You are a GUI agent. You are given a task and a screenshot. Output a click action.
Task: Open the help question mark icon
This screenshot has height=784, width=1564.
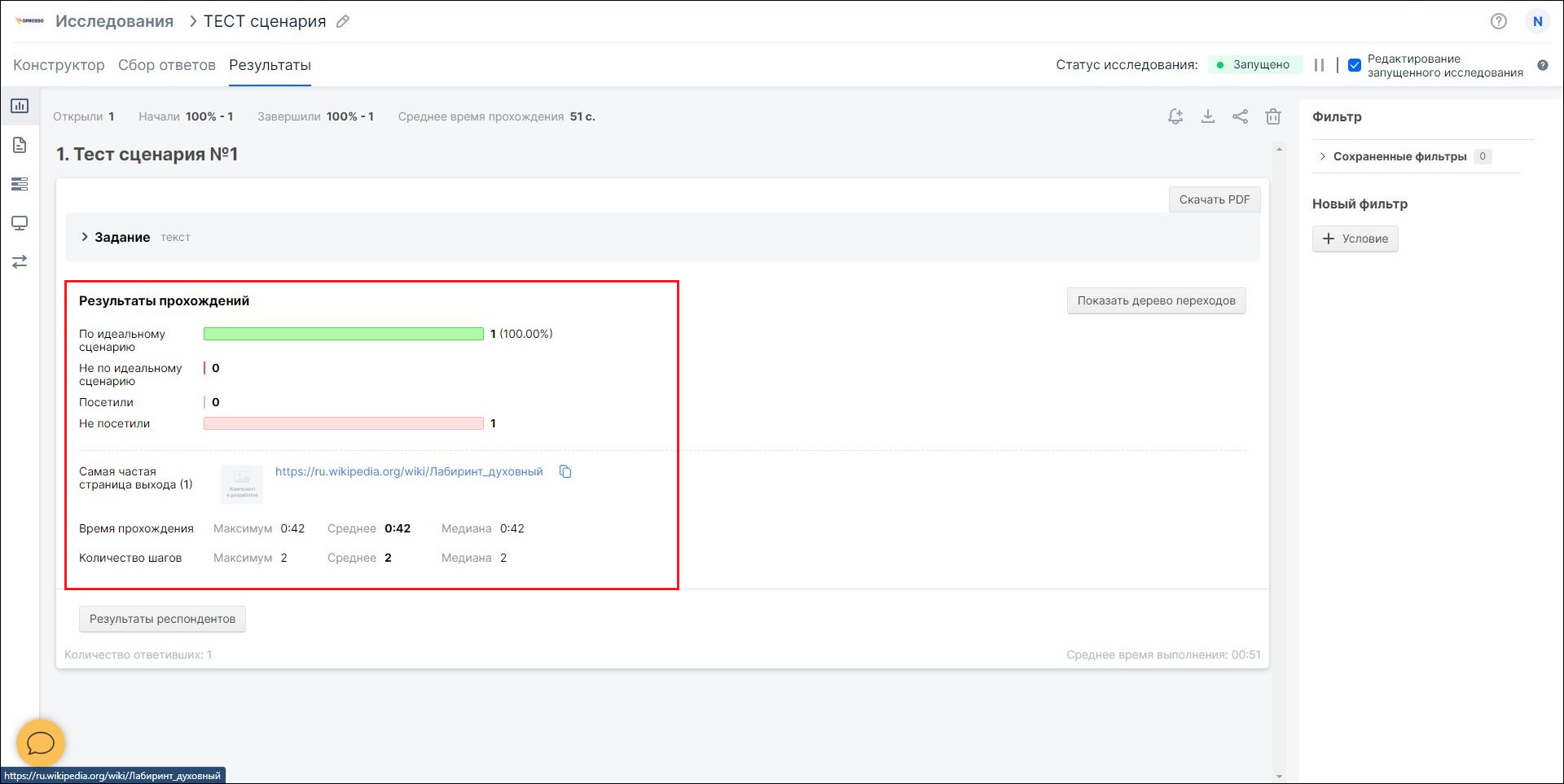[x=1498, y=22]
